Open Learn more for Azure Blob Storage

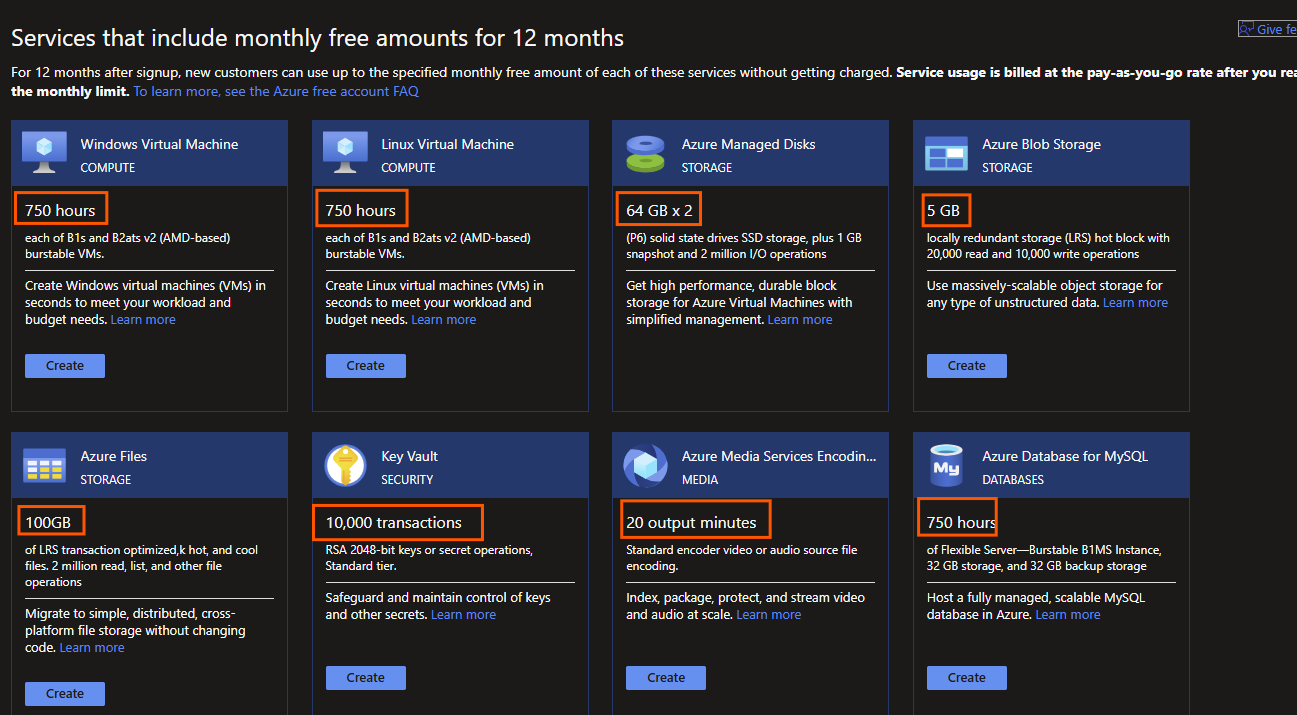point(1135,303)
